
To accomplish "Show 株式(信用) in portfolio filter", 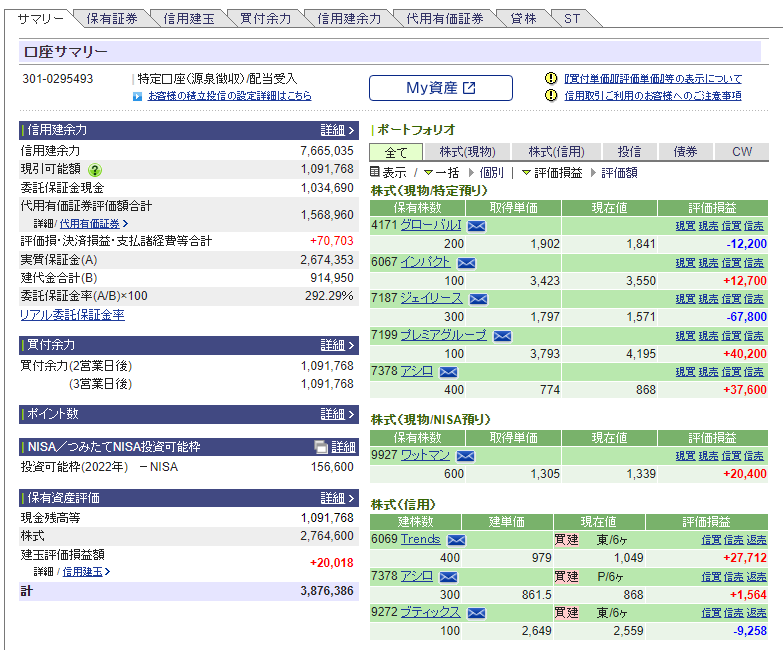I will 556,152.
